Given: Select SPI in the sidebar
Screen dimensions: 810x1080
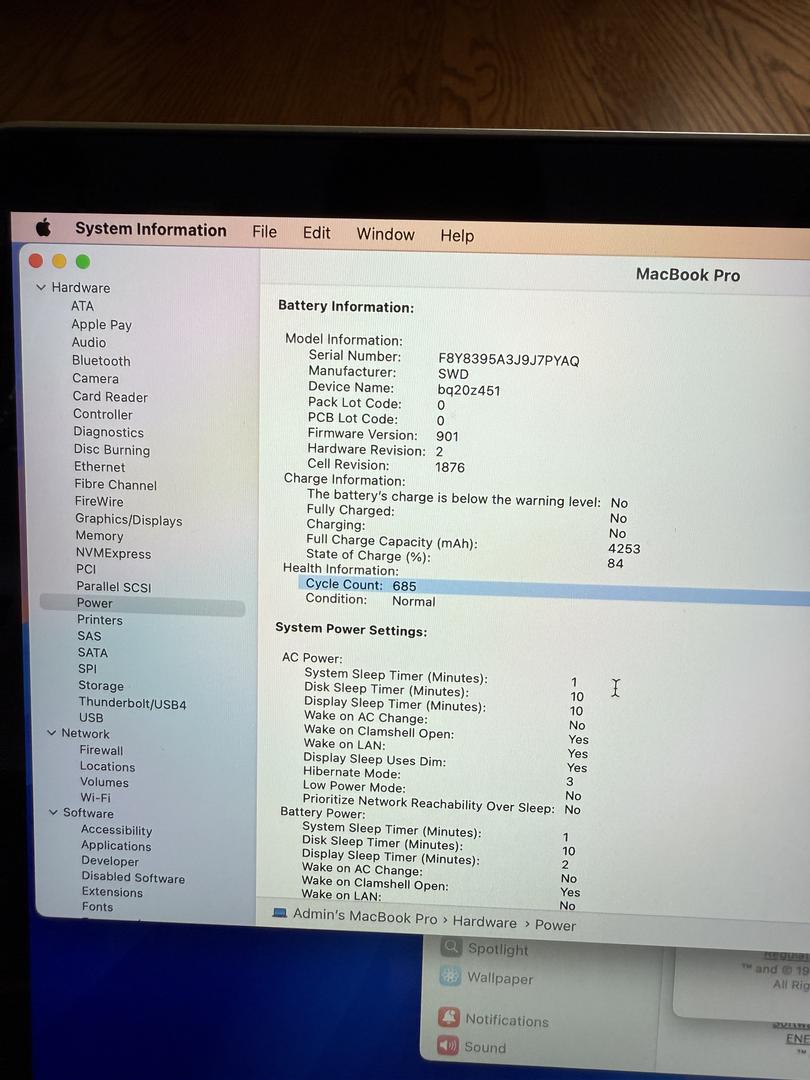Looking at the screenshot, I should point(87,669).
